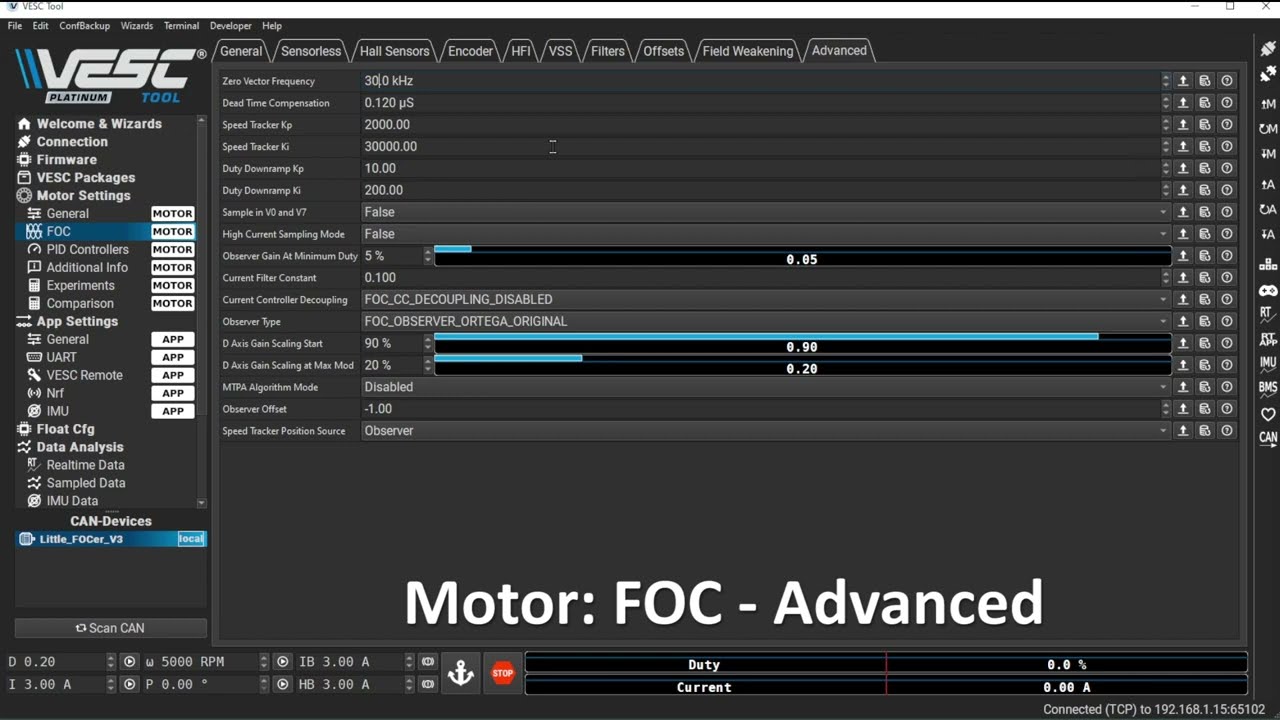Toggle BMS data streaming icon
Viewport: 1280px width, 720px height.
(1268, 388)
